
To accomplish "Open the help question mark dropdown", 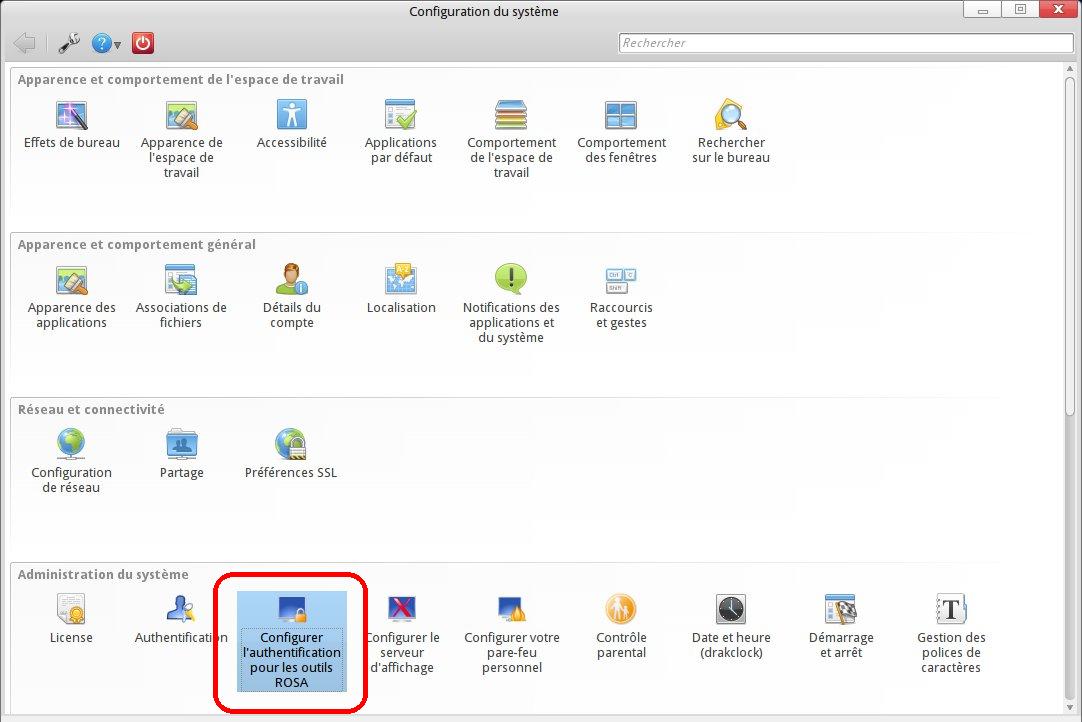I will point(106,43).
